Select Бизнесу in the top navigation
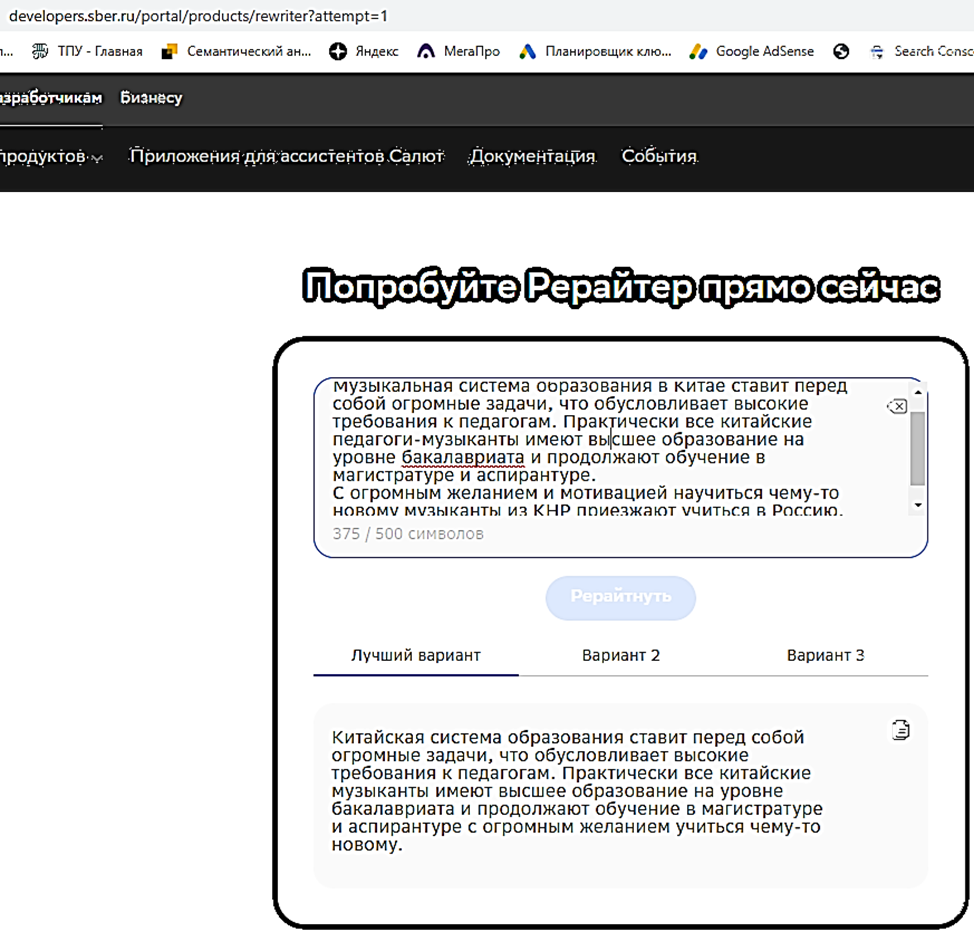The height and width of the screenshot is (932, 974). click(x=151, y=97)
